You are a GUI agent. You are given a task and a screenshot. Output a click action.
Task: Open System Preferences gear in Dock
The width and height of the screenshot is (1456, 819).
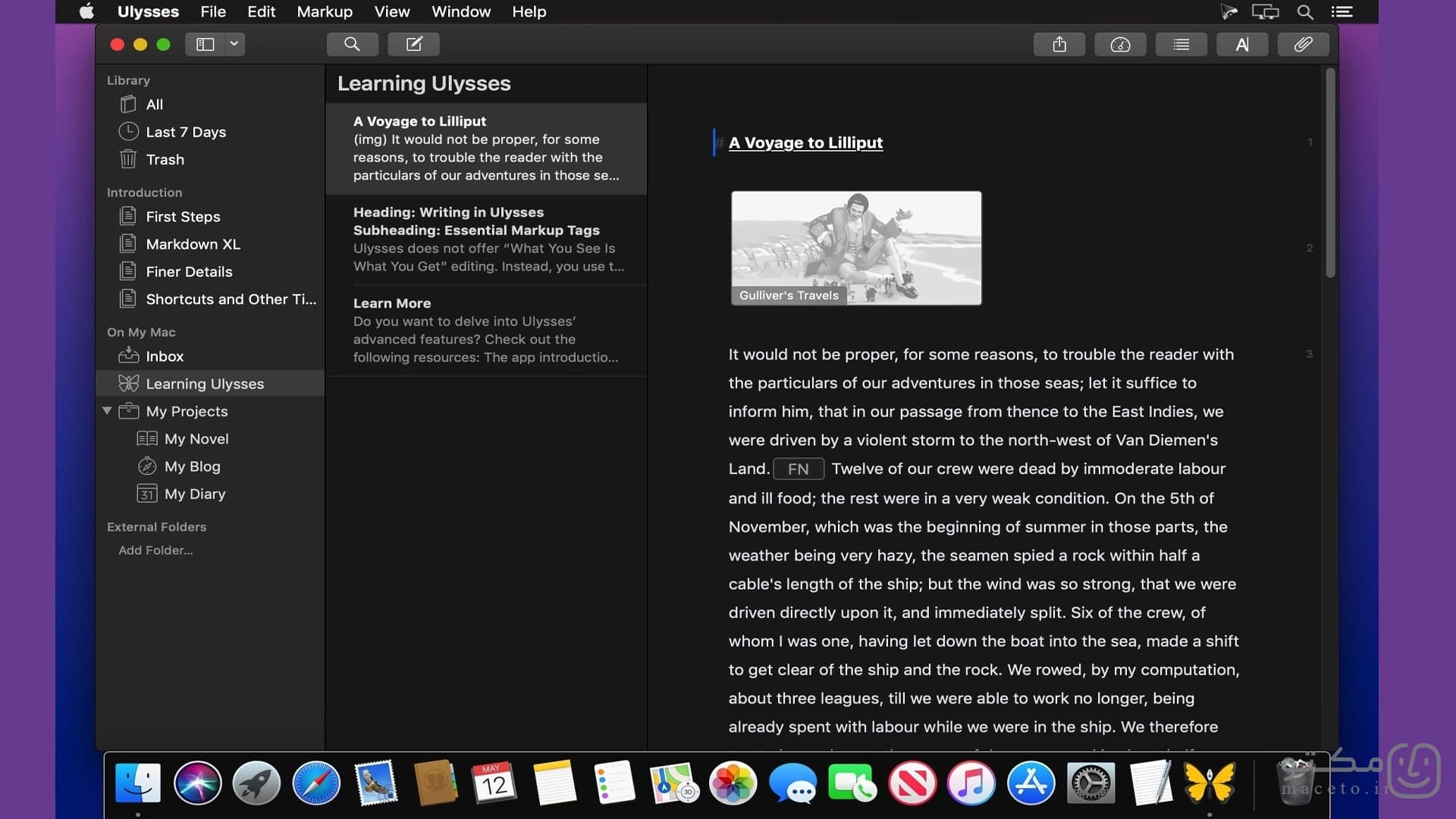[1090, 783]
